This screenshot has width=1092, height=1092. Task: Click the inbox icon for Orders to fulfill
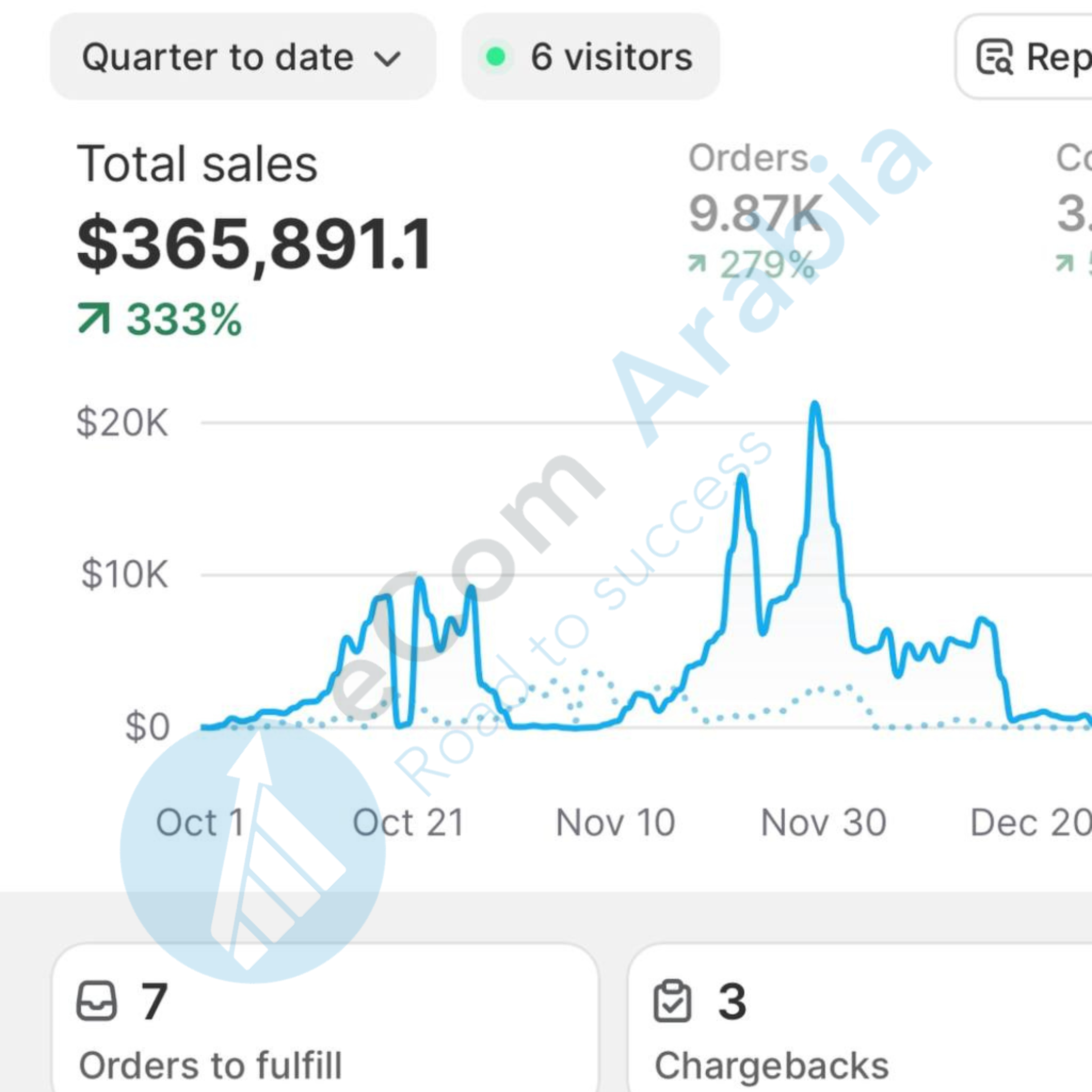[97, 1001]
